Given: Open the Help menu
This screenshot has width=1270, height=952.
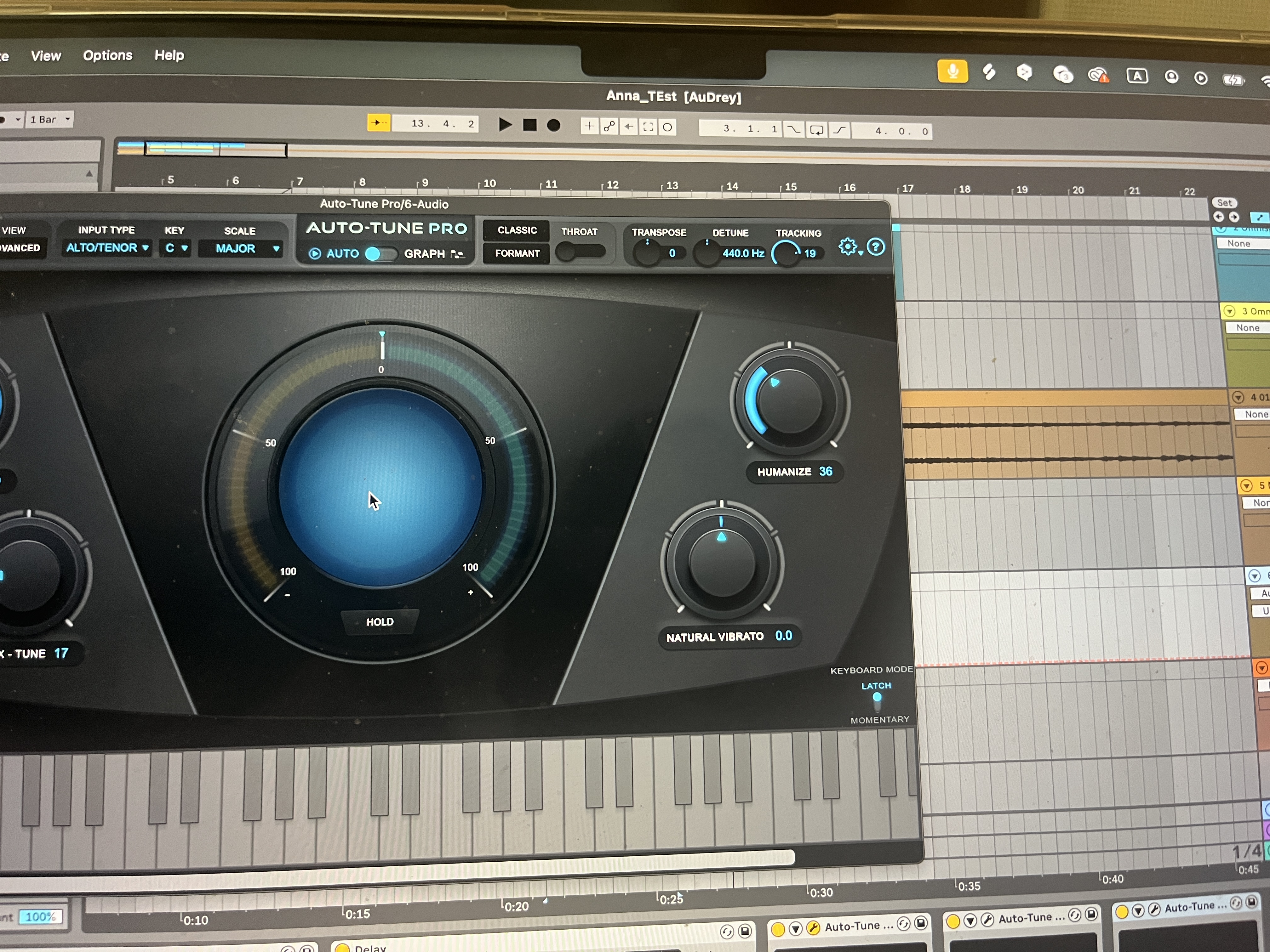Looking at the screenshot, I should point(169,55).
